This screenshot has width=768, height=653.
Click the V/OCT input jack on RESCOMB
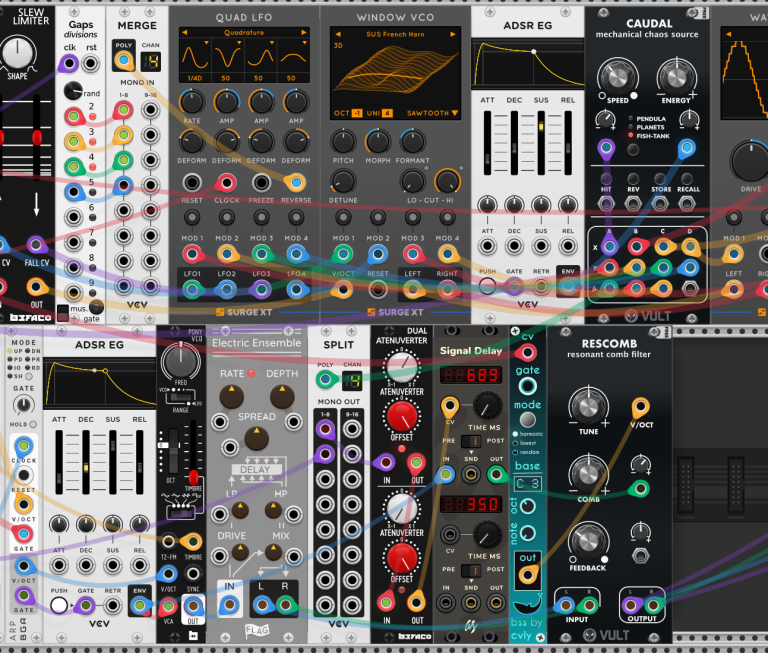point(640,408)
